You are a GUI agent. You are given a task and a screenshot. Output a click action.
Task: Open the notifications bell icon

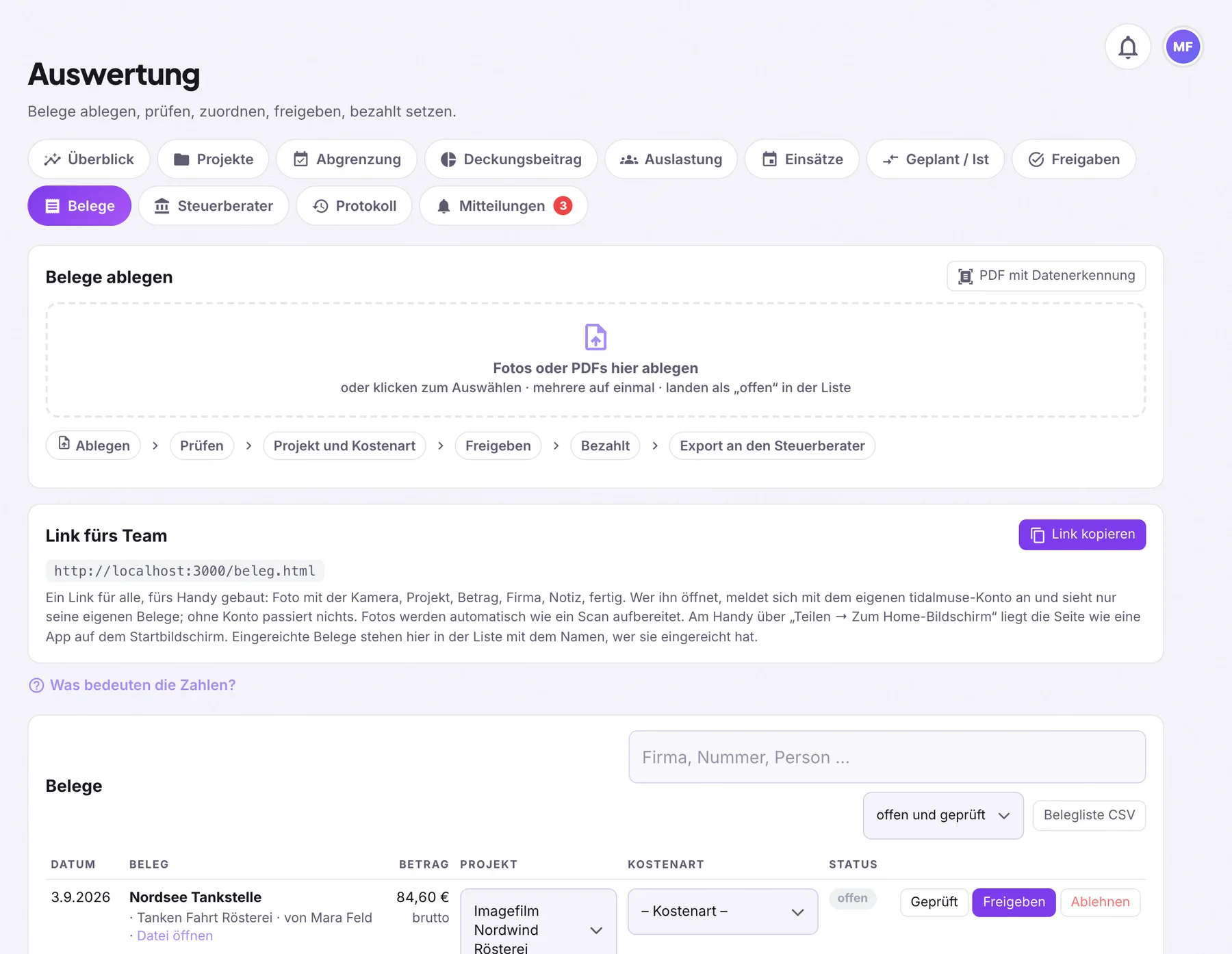click(1127, 47)
